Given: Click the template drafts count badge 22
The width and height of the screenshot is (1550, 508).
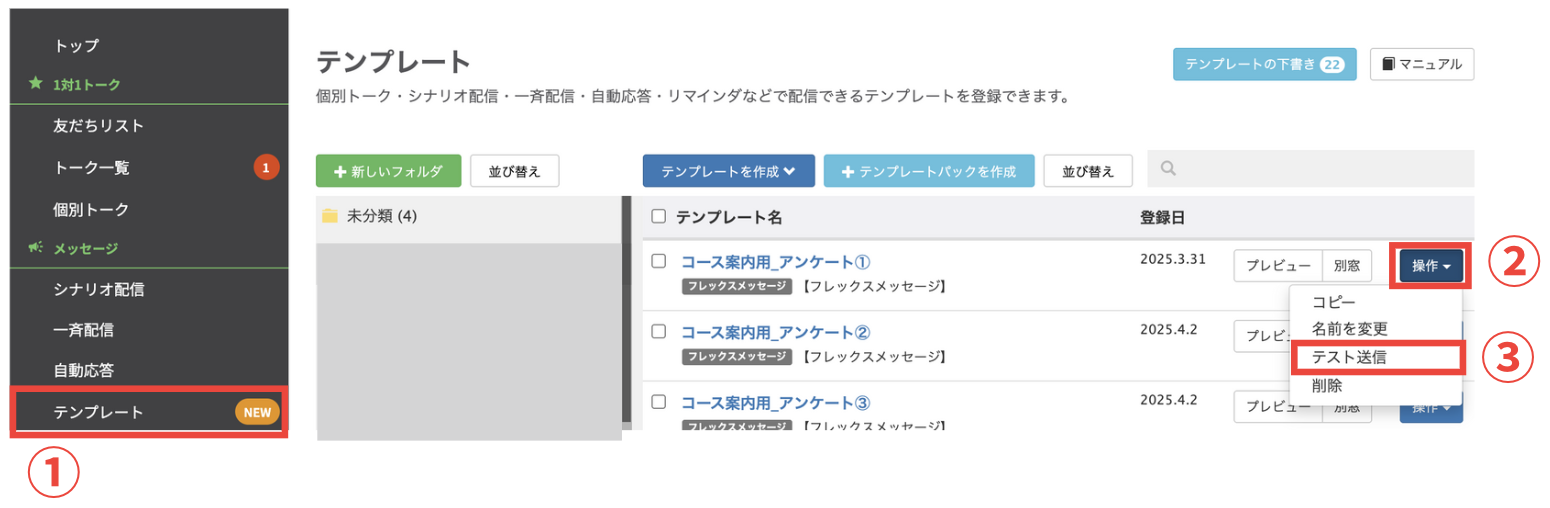Looking at the screenshot, I should point(1331,64).
